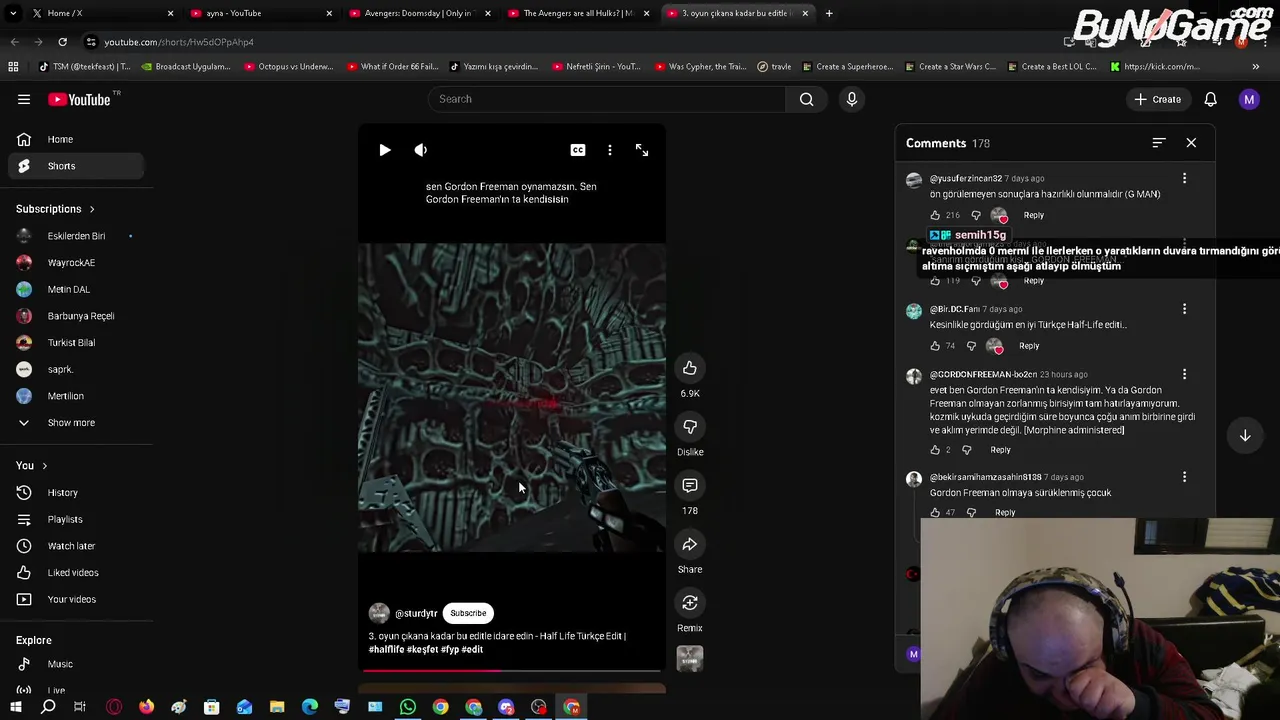Open the #fyp hashtag link
The height and width of the screenshot is (720, 1280).
[449, 650]
